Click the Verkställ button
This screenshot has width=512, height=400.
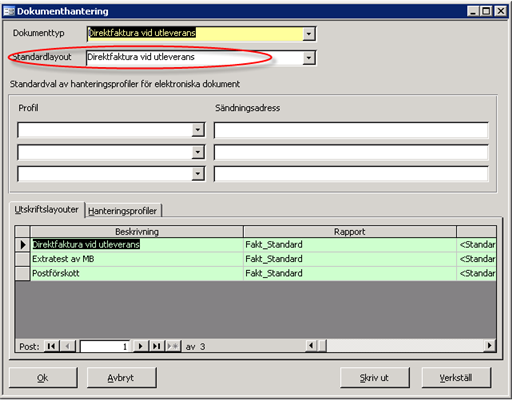pyautogui.click(x=456, y=378)
